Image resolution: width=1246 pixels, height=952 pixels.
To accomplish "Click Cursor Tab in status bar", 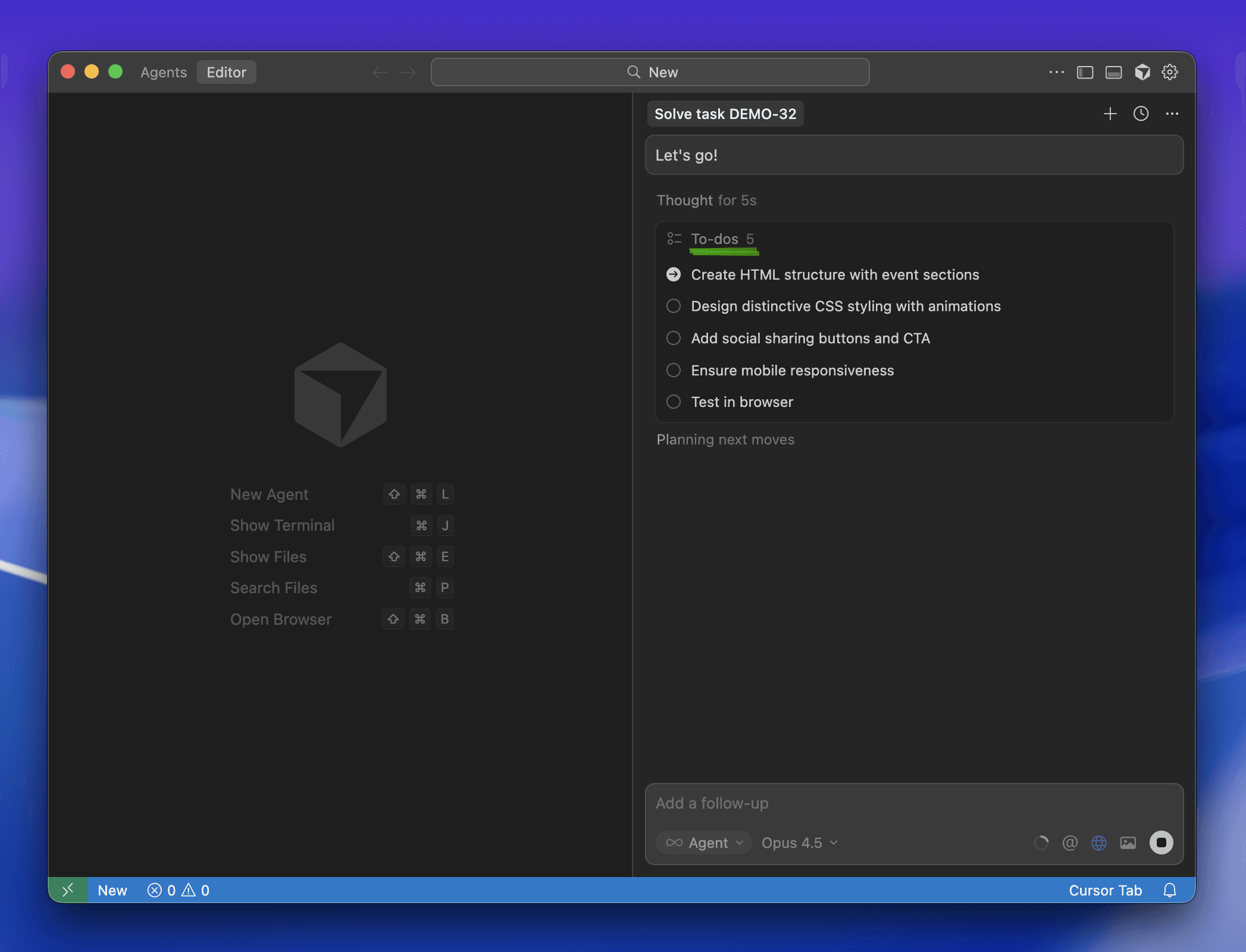I will [x=1105, y=890].
